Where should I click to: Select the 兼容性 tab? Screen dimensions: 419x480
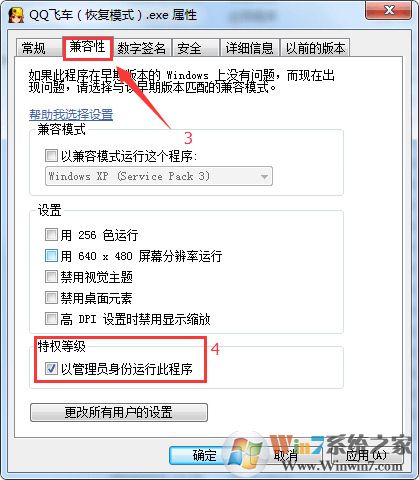coord(88,47)
